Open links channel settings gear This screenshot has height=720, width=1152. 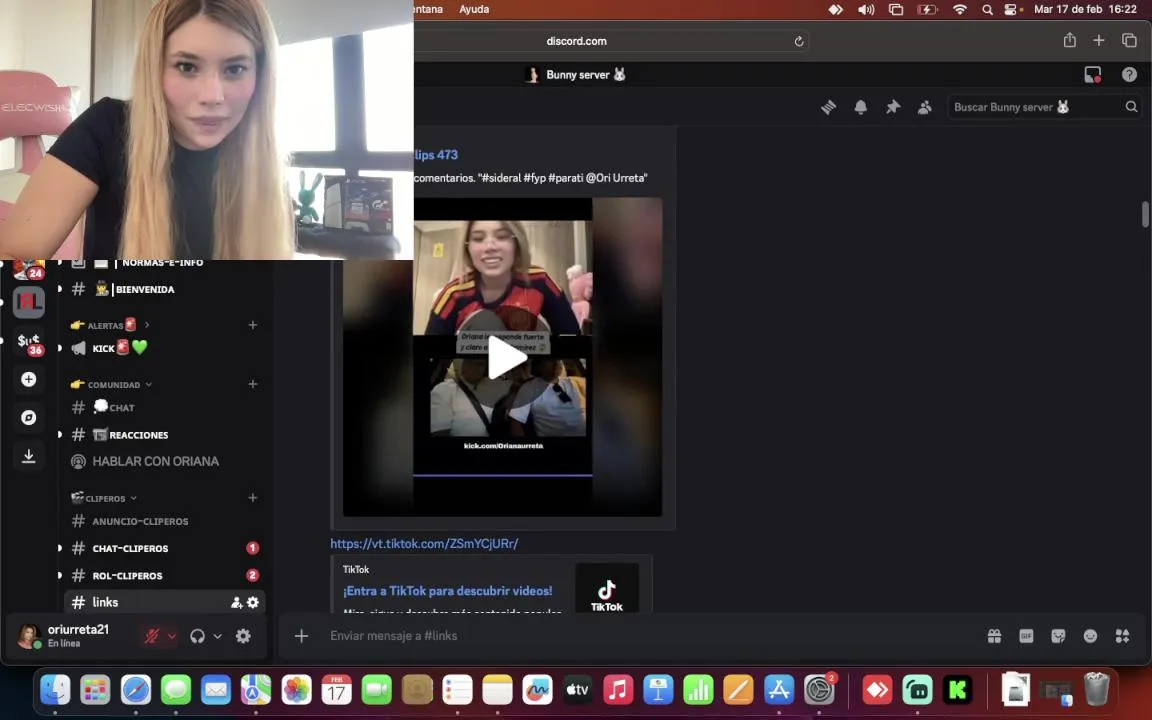(x=253, y=602)
